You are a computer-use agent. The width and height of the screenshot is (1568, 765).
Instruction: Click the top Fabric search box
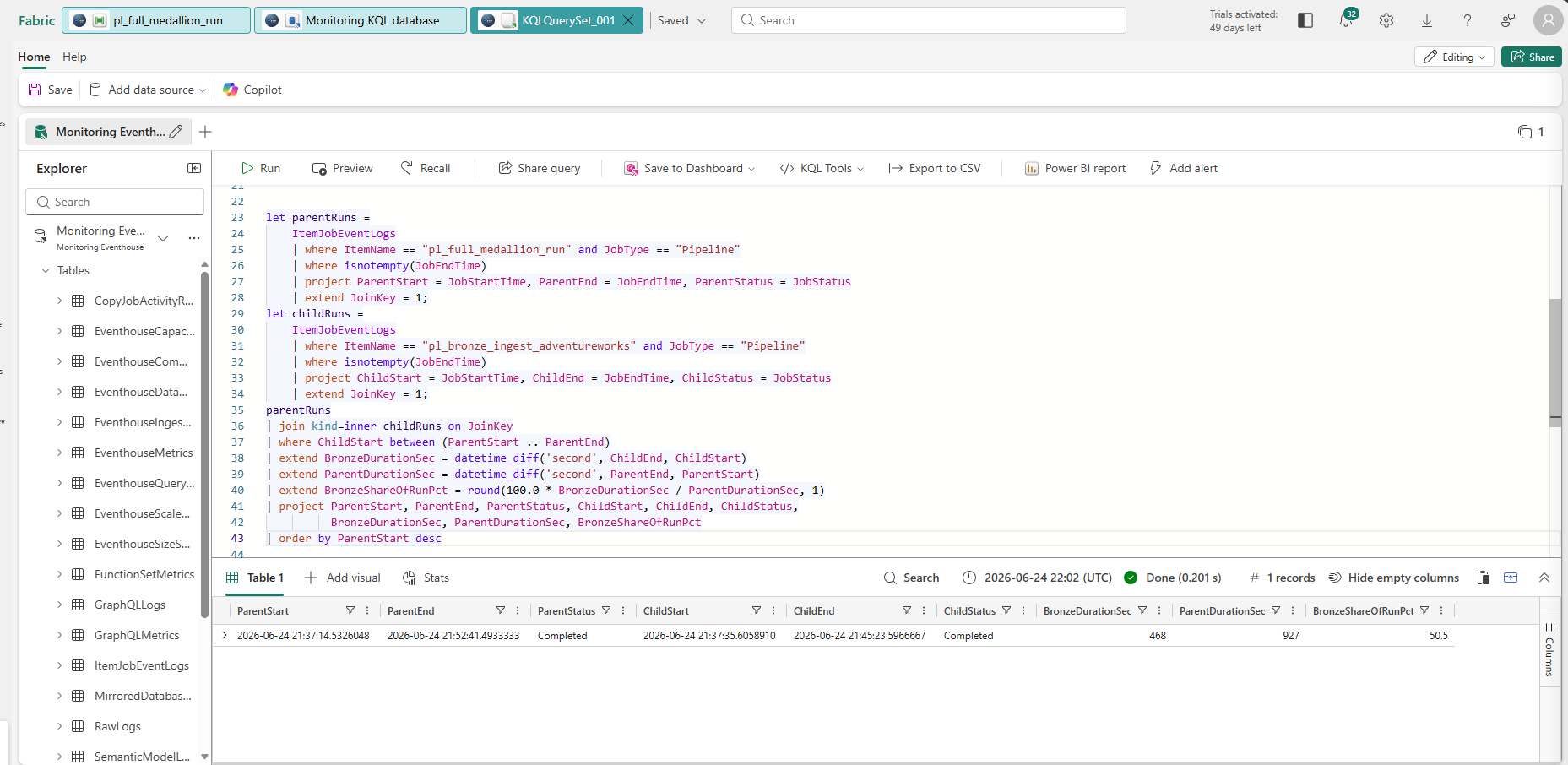(x=929, y=20)
